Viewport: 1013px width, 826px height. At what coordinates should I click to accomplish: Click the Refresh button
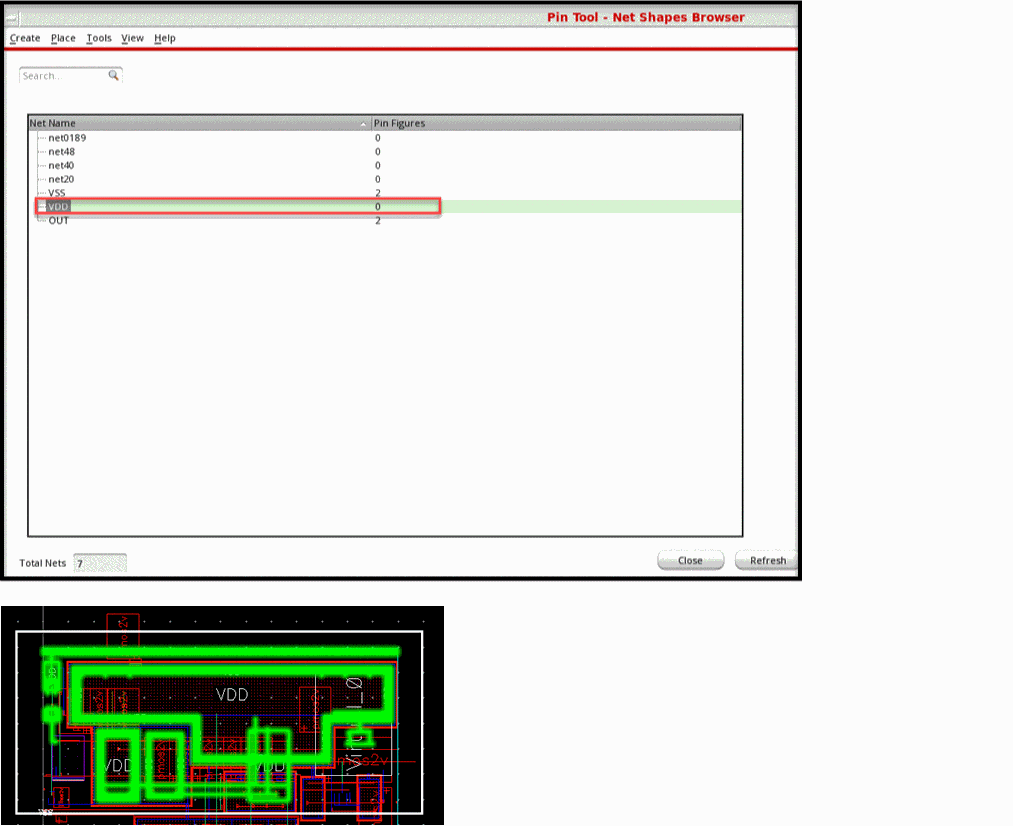767,560
